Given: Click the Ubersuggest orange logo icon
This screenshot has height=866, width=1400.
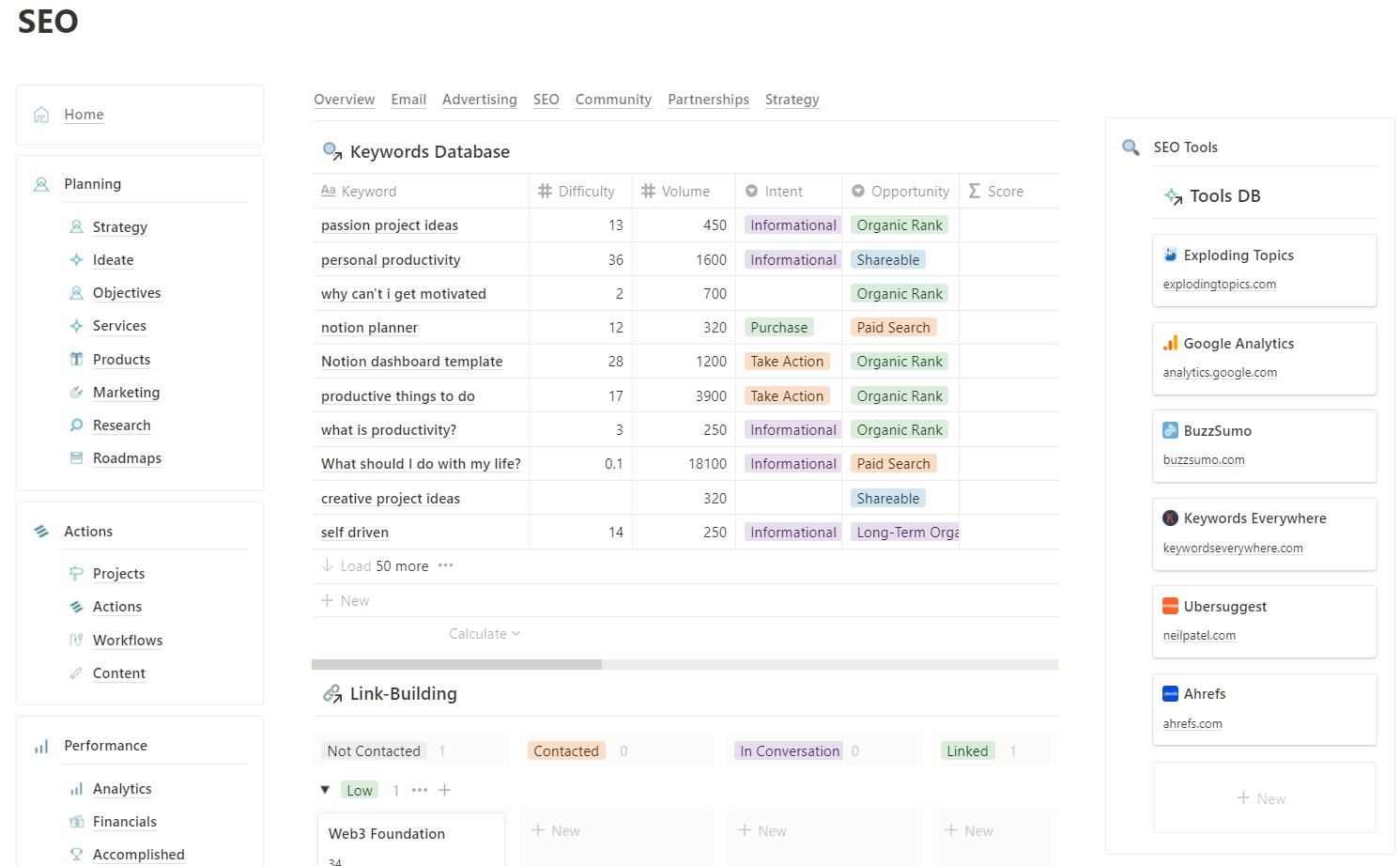Looking at the screenshot, I should point(1170,607).
